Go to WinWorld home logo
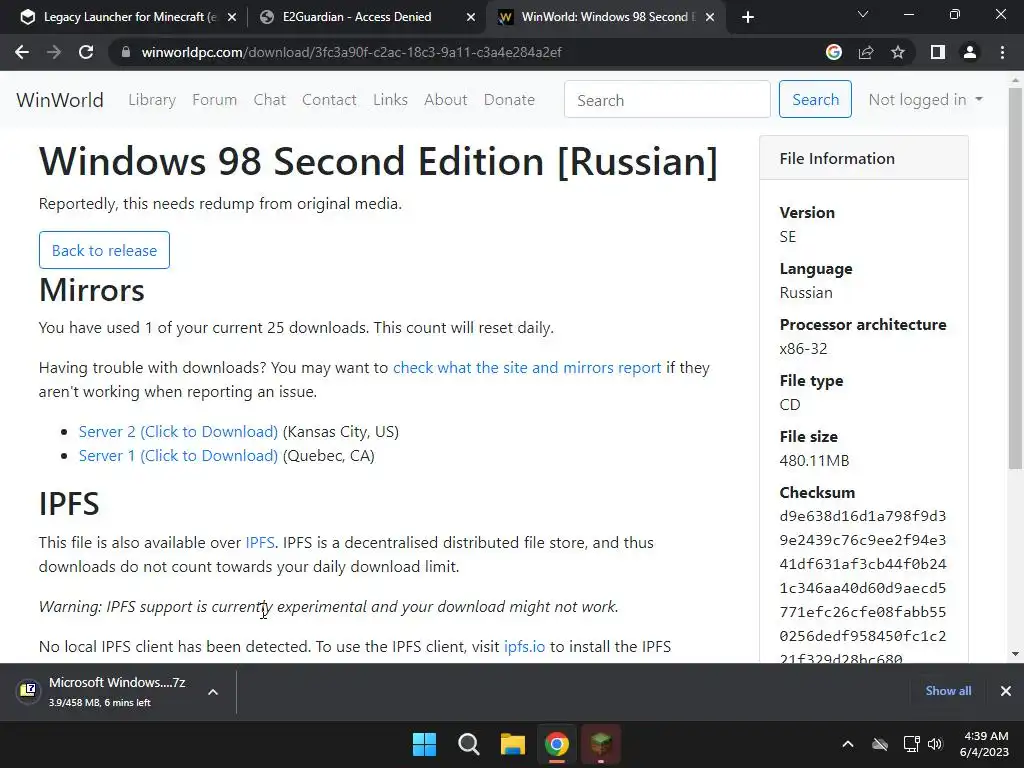The height and width of the screenshot is (768, 1024). point(60,100)
